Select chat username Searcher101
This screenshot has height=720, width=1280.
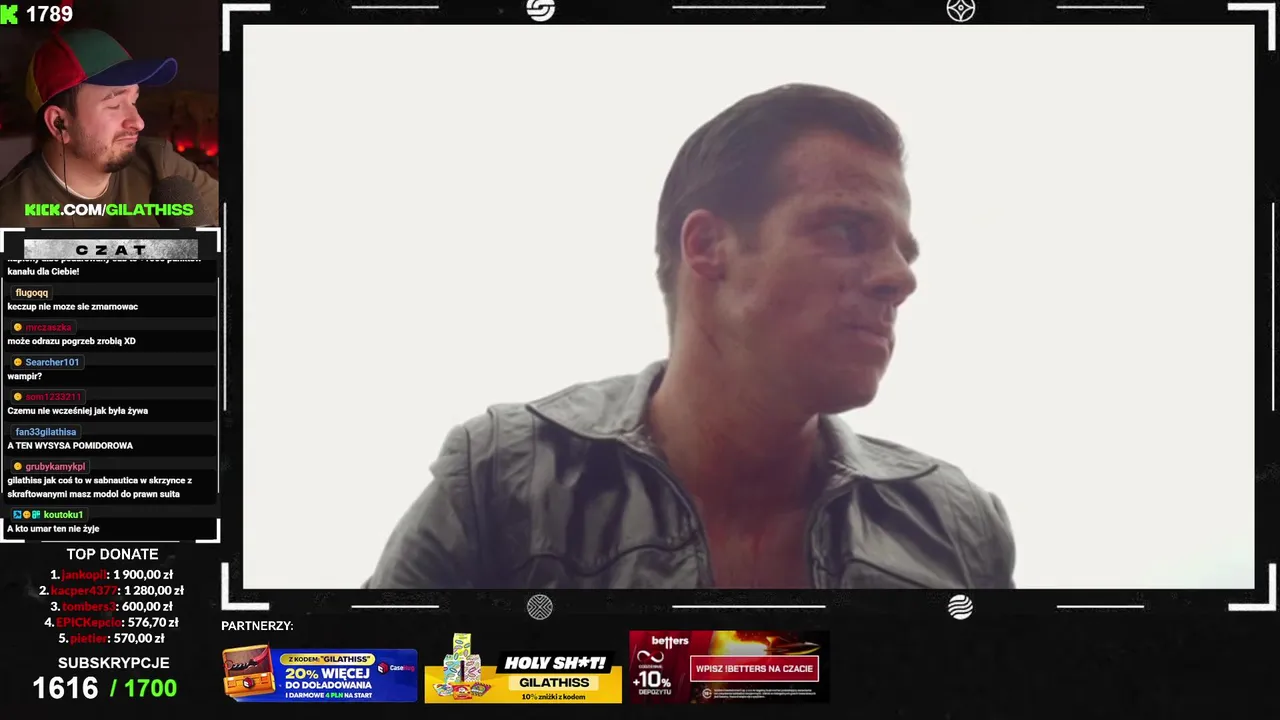[x=53, y=362]
